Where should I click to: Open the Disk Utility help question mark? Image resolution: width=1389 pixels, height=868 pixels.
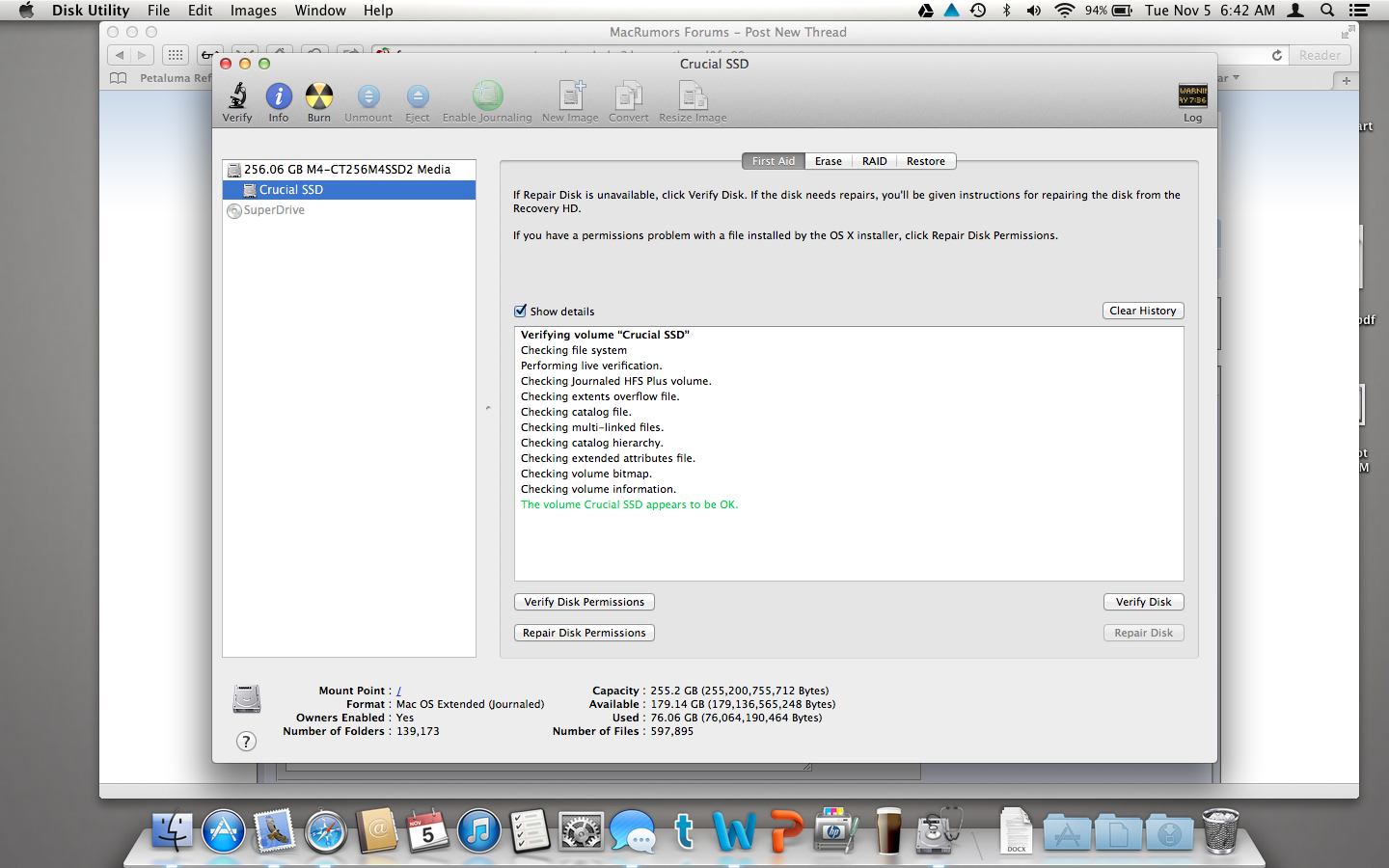point(247,741)
